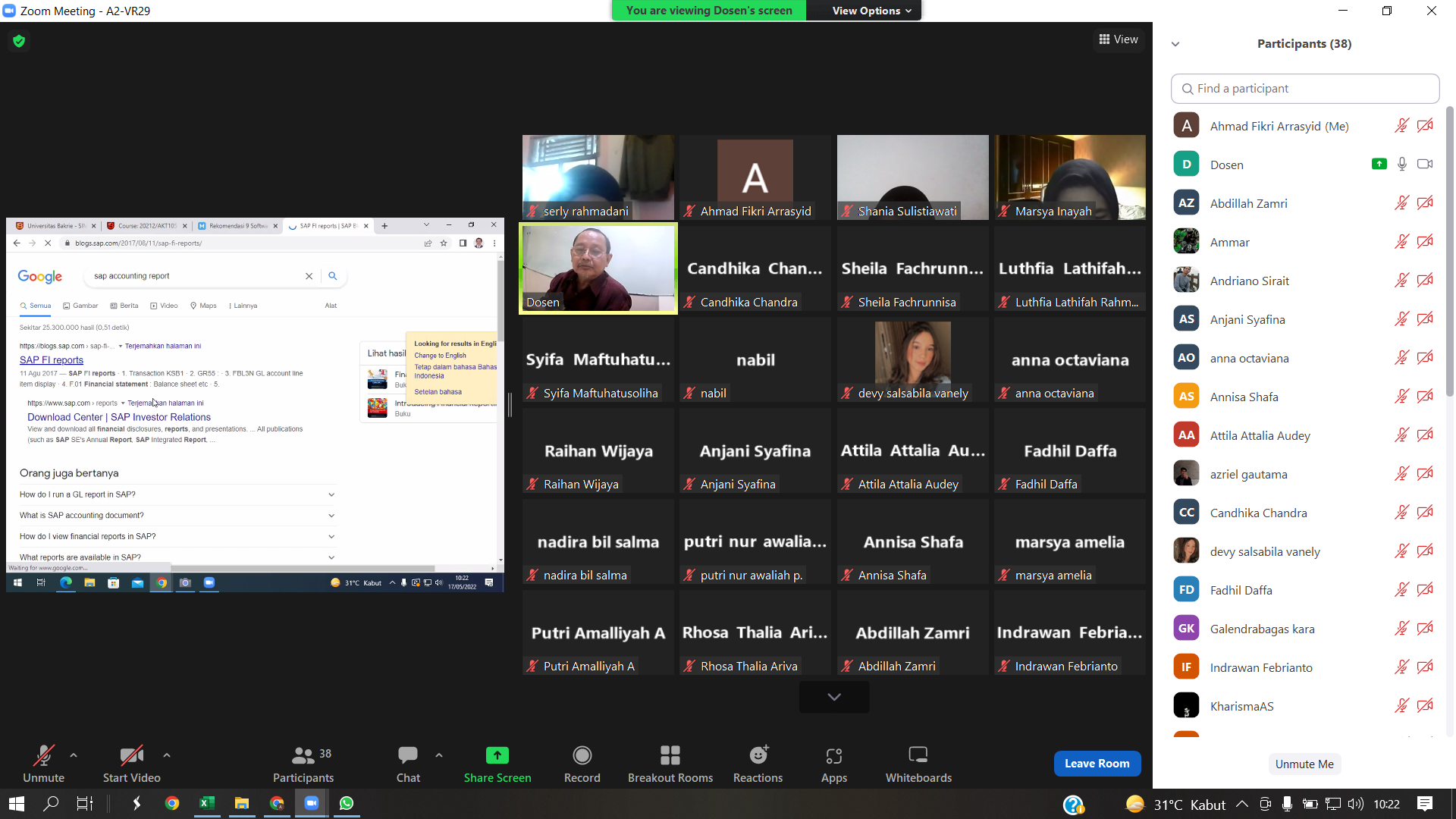
Task: Click the Zoom help icon in system tray
Action: click(x=1074, y=804)
